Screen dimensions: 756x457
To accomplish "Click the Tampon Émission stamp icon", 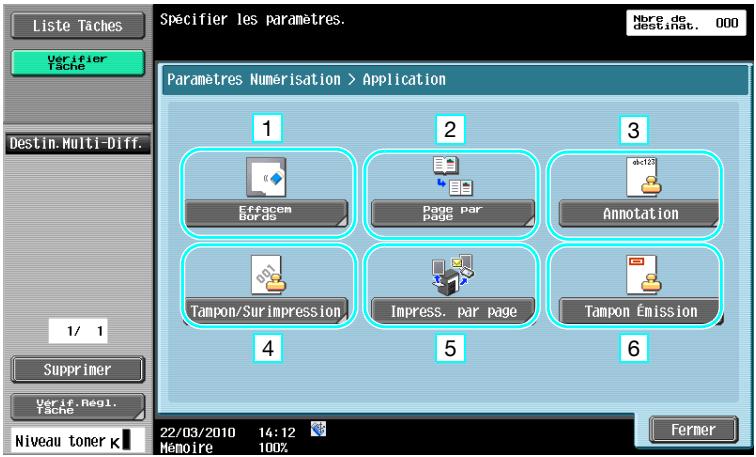I will click(x=644, y=274).
